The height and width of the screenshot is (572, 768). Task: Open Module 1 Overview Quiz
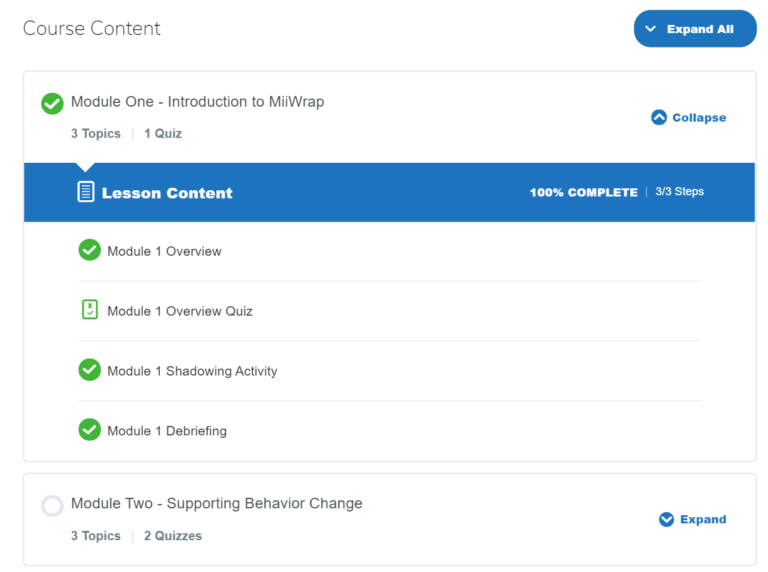tap(180, 311)
